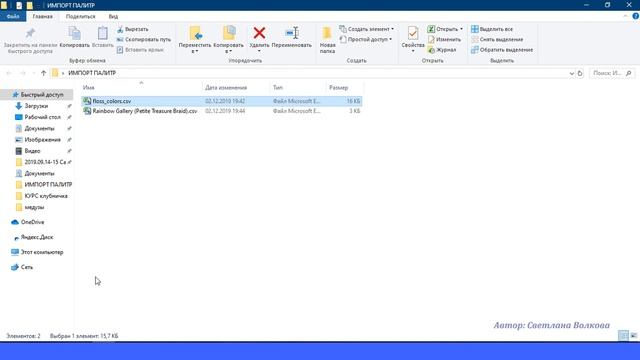Switch to Large icons view in status bar

pos(633,336)
